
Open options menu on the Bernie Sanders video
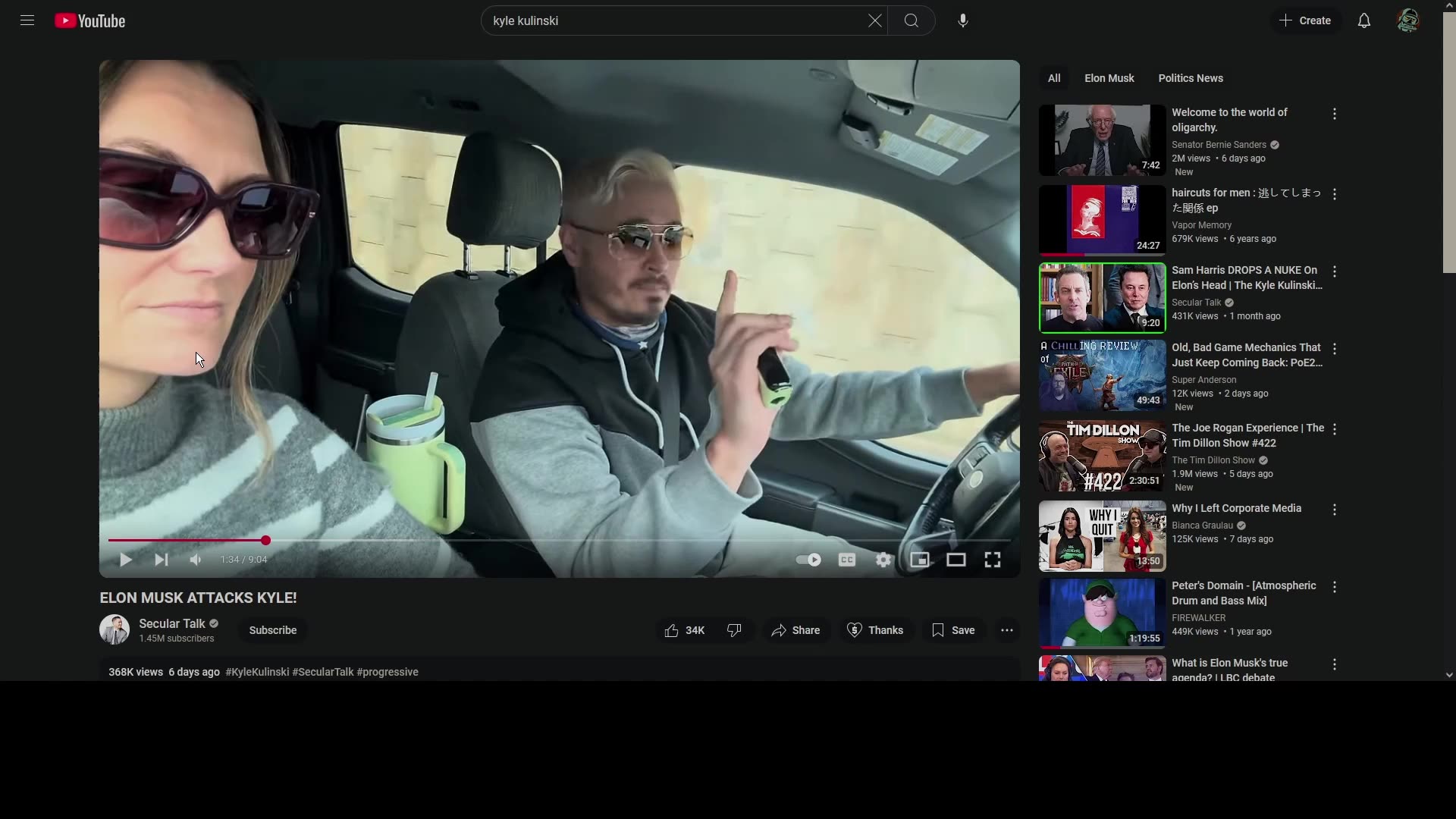coord(1334,114)
